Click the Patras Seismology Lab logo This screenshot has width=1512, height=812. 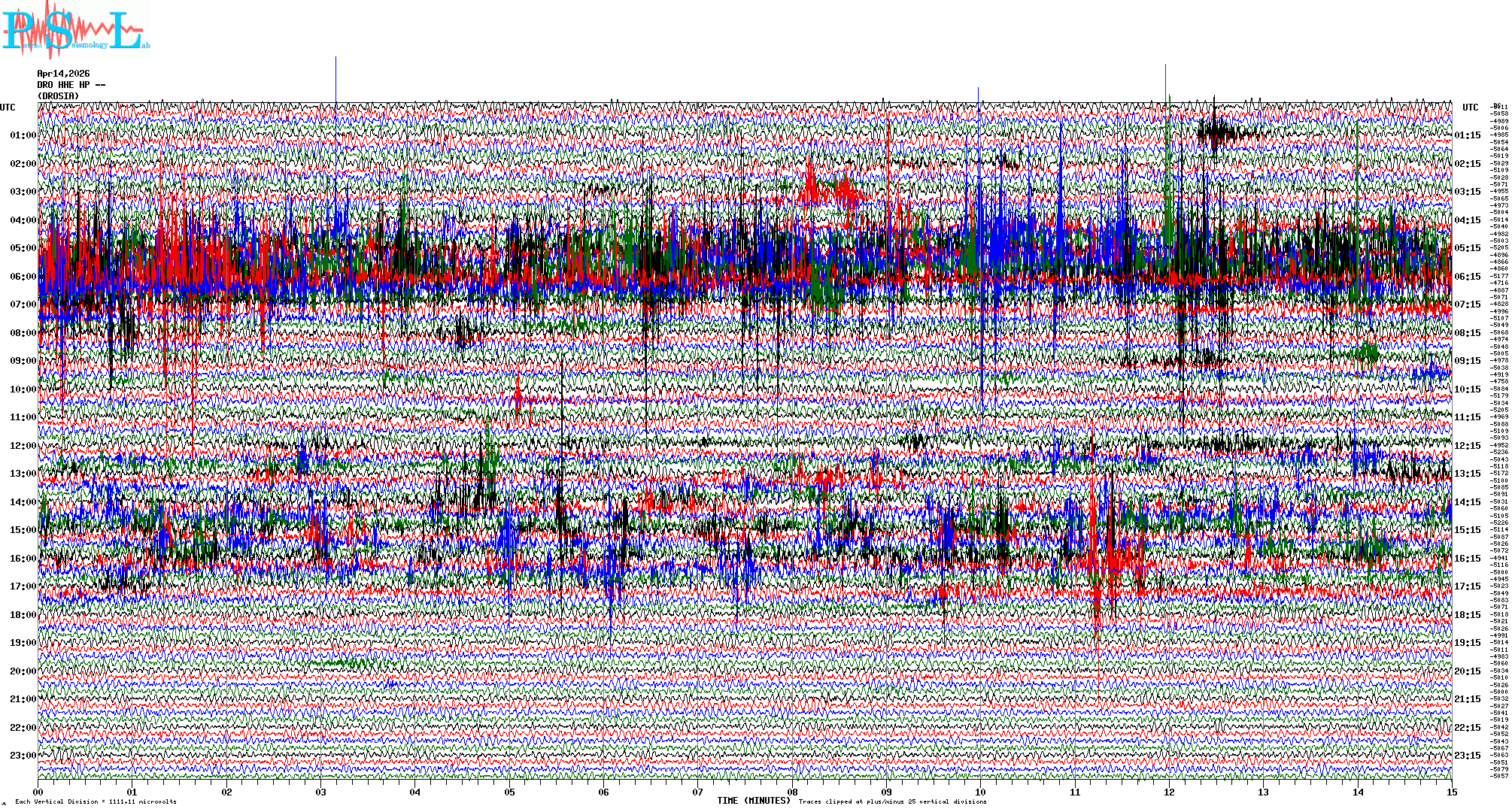click(x=75, y=30)
